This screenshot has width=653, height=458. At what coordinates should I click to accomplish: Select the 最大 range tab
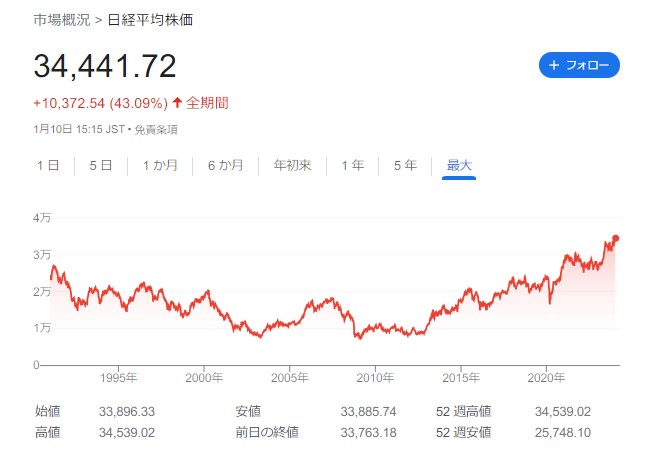[x=459, y=165]
